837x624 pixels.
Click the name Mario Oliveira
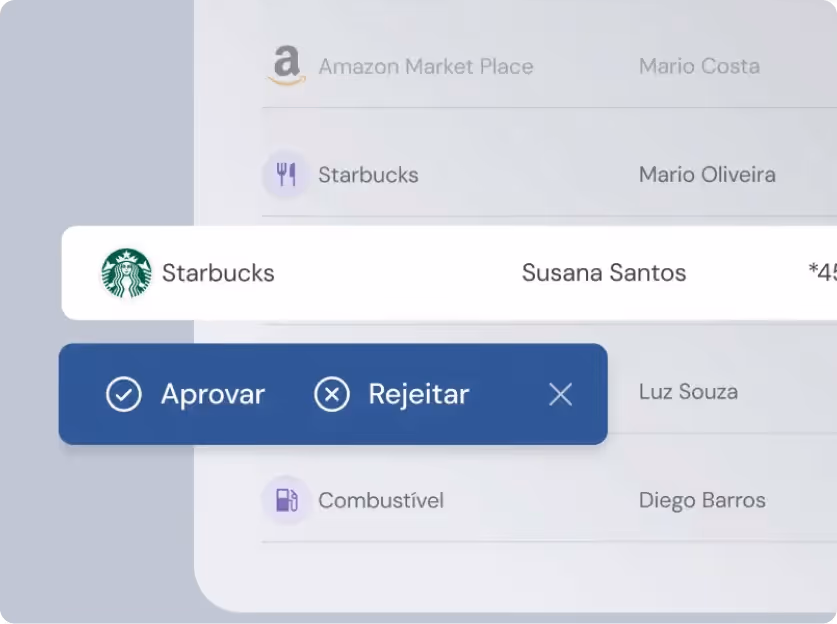706,175
